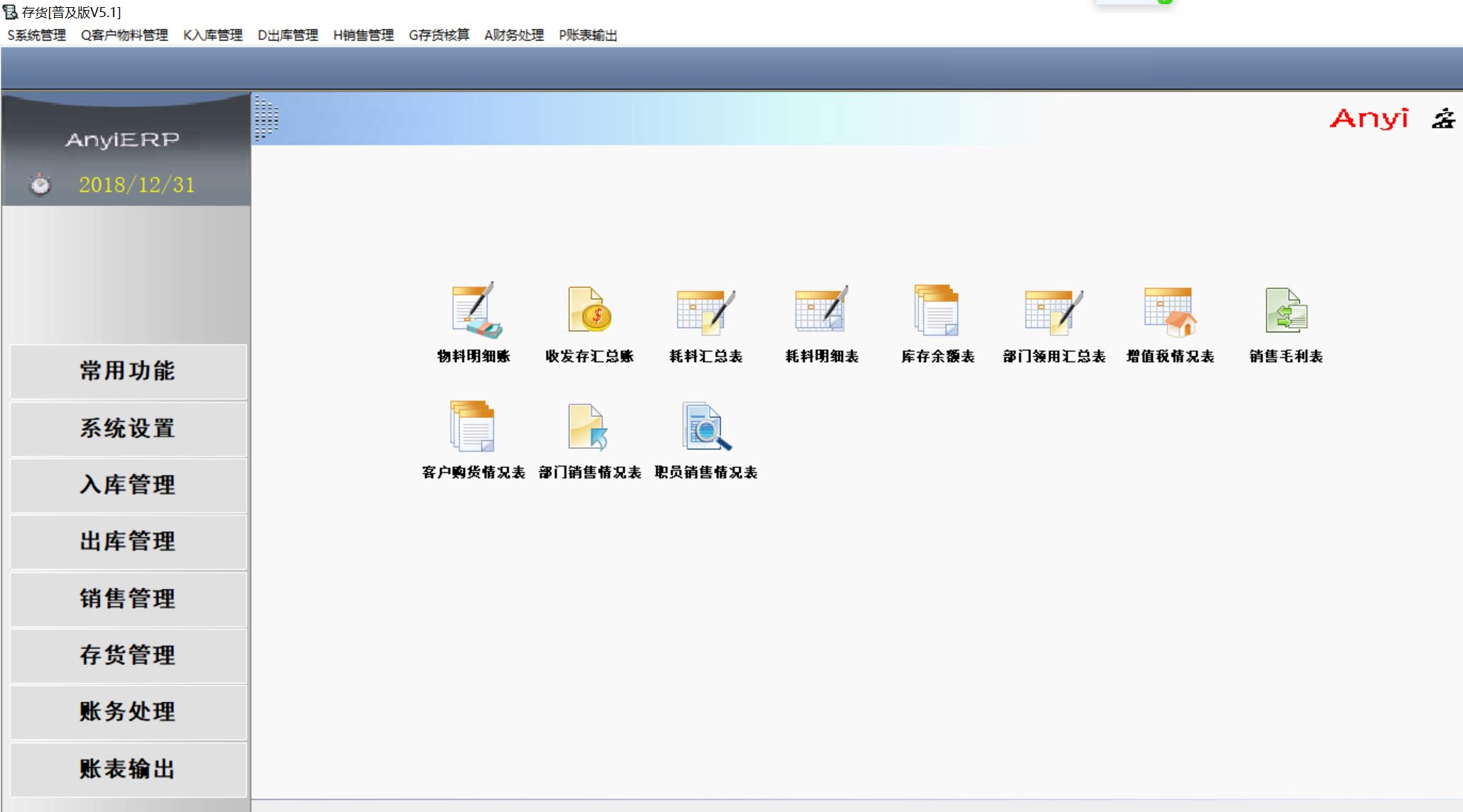
Task: Open the 耗料汇总表 icon
Action: [x=705, y=311]
